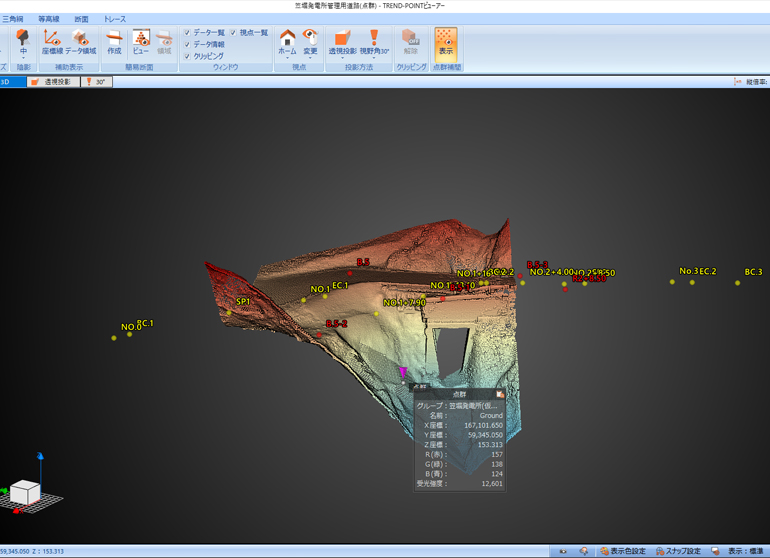Open the 陰影 中 shading dropdown
Screen dimensions: 770x558
pos(23,51)
